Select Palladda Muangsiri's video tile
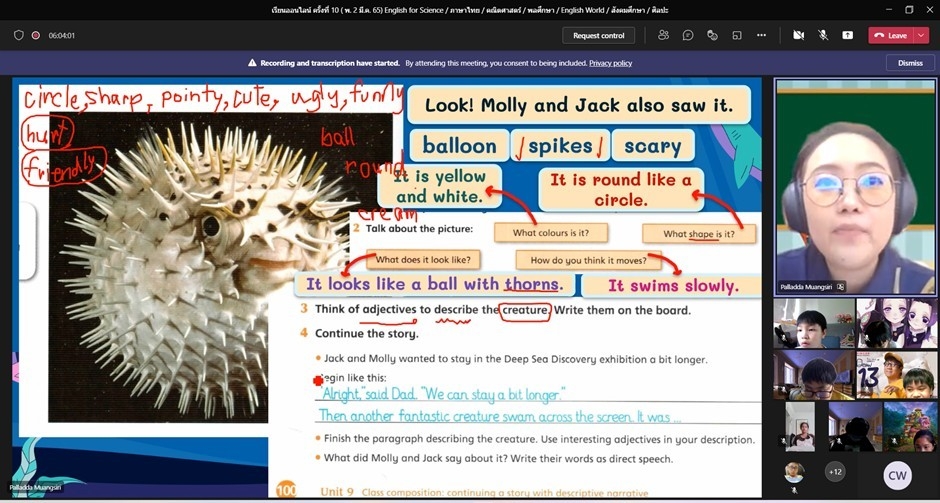The image size is (940, 503). pos(855,186)
